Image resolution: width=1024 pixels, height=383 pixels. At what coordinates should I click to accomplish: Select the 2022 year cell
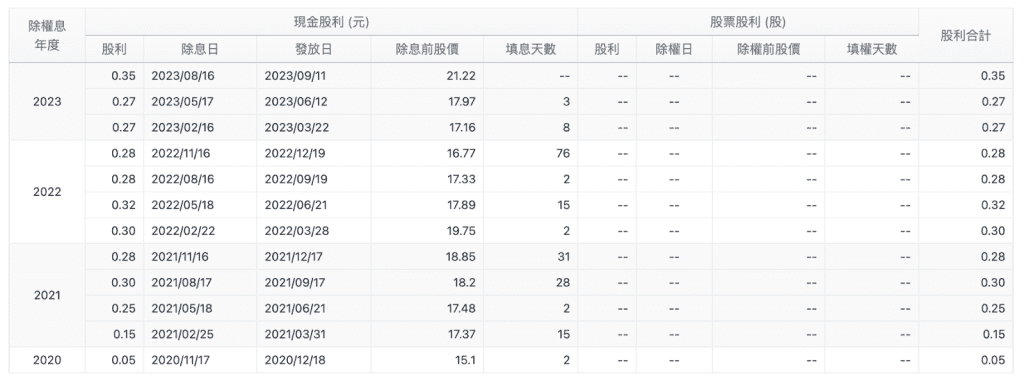coord(47,192)
